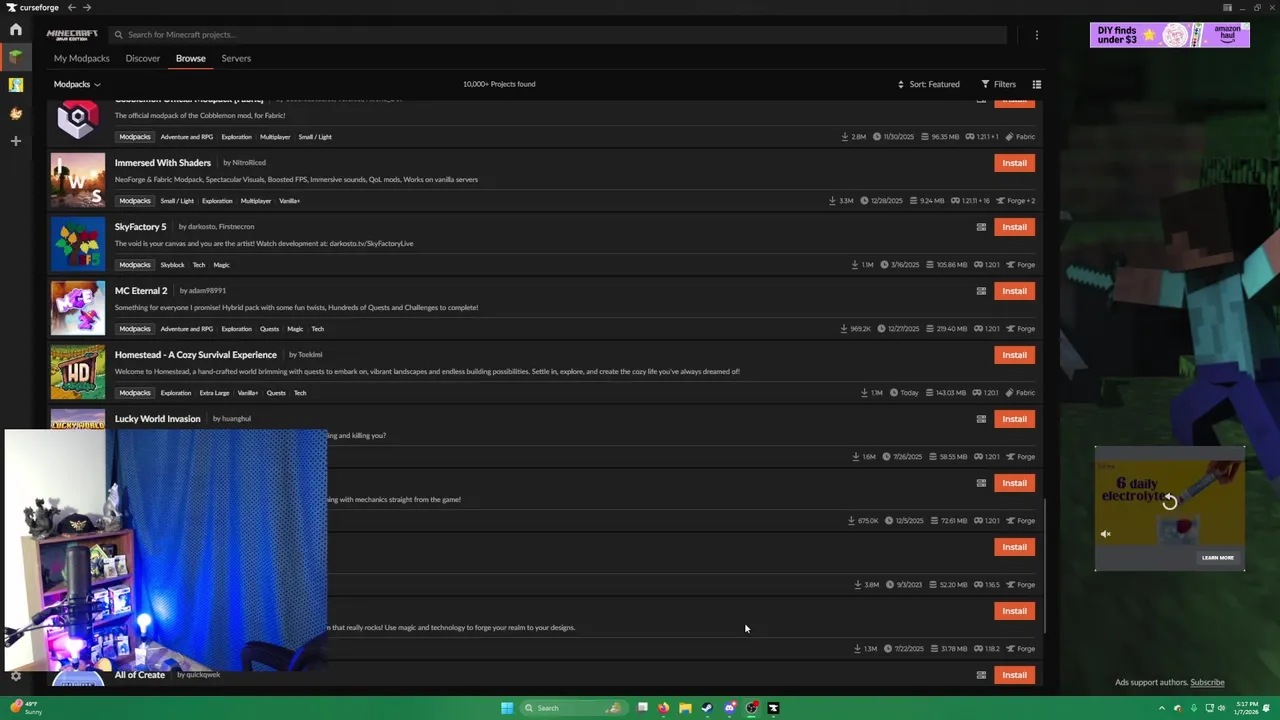Switch to the list view layout icon
The image size is (1280, 720).
pyautogui.click(x=1037, y=84)
